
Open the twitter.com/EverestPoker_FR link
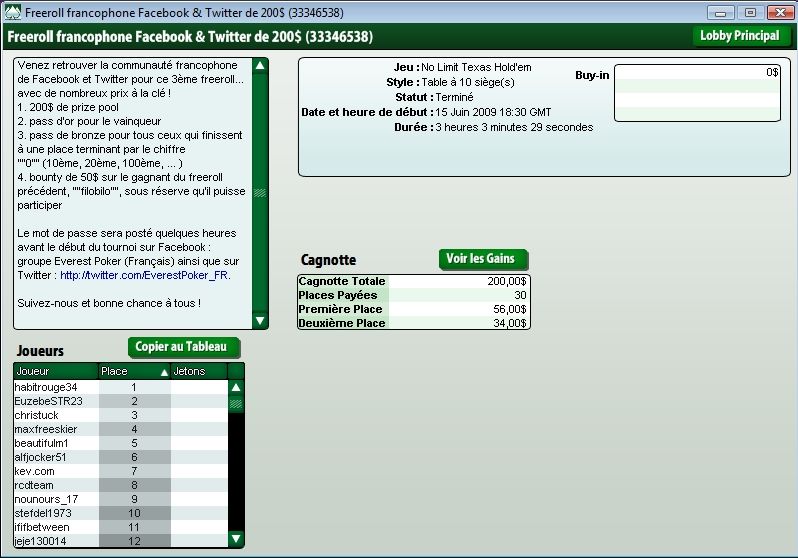[x=146, y=275]
